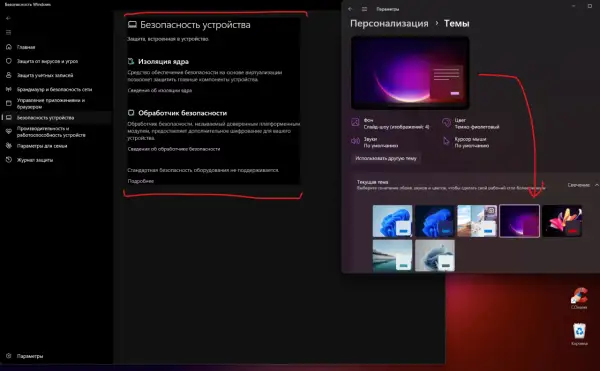The height and width of the screenshot is (371, 600).
Task: Collapse Текущая тема section with chevron
Action: [596, 185]
